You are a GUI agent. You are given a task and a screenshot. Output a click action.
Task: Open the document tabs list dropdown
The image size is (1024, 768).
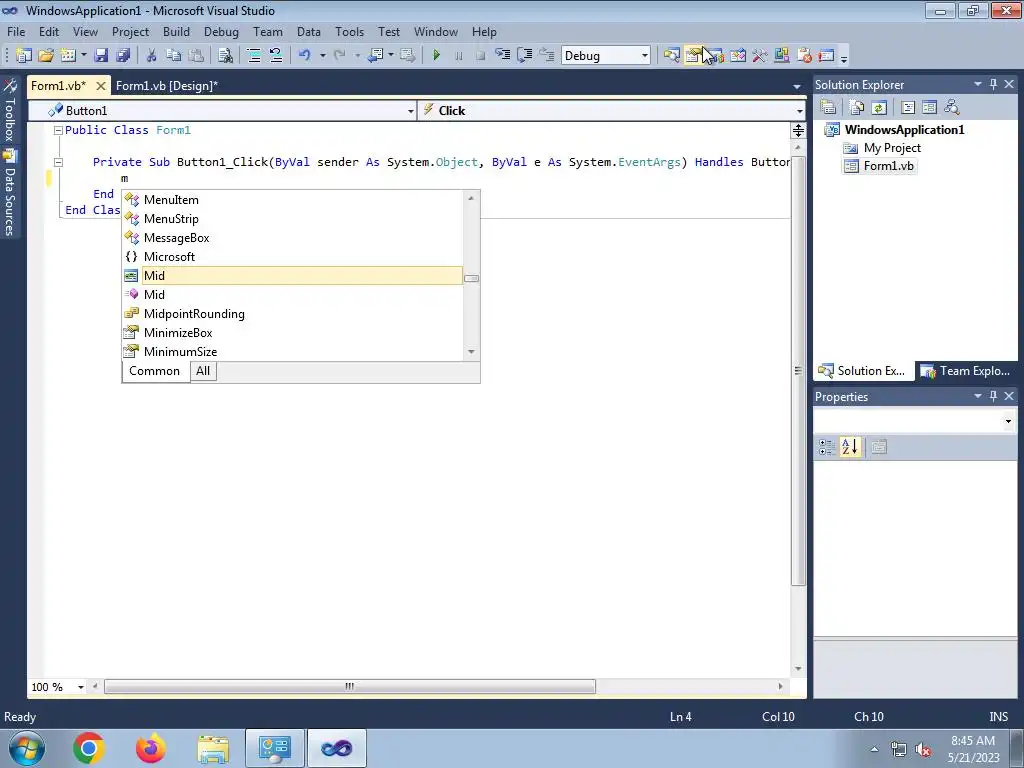coord(797,86)
